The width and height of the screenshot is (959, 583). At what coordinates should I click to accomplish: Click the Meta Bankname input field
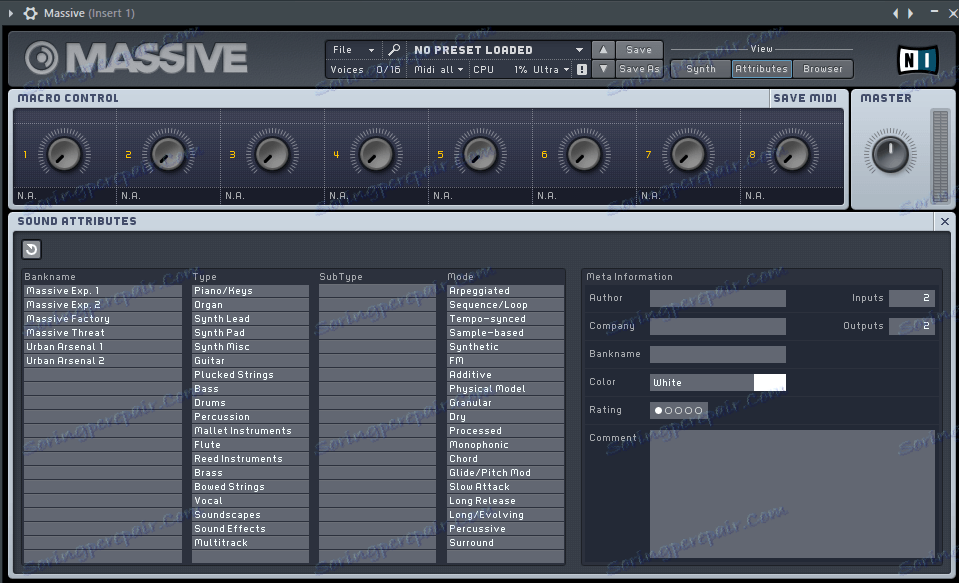coord(717,354)
